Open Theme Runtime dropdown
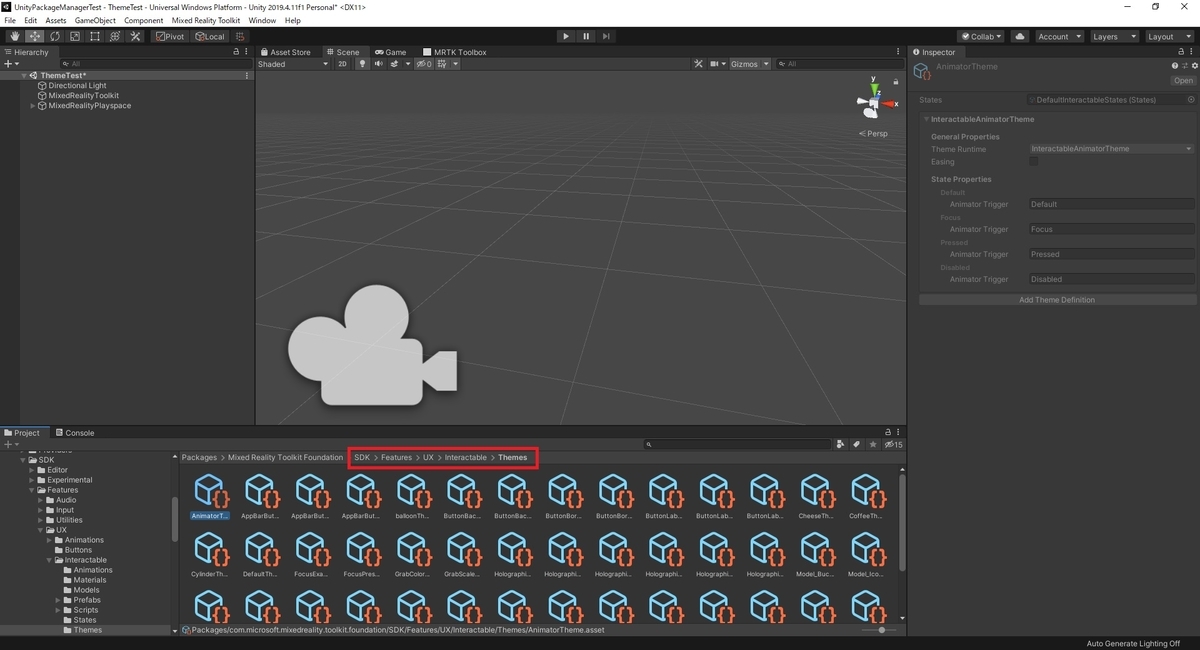Screen dimensions: 1200x650 1112,149
